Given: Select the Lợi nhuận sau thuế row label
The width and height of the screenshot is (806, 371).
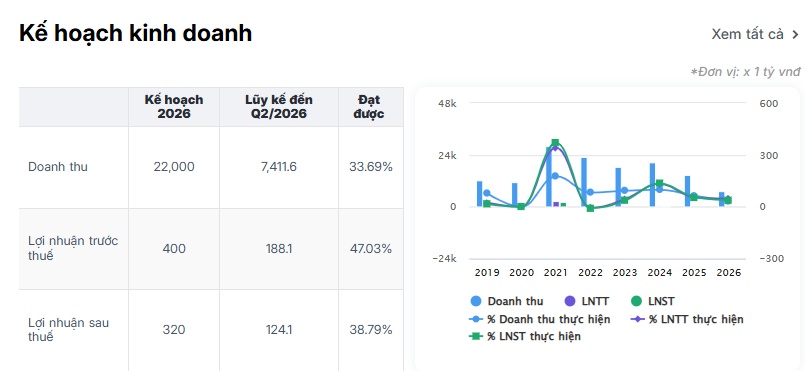Looking at the screenshot, I should tap(68, 330).
